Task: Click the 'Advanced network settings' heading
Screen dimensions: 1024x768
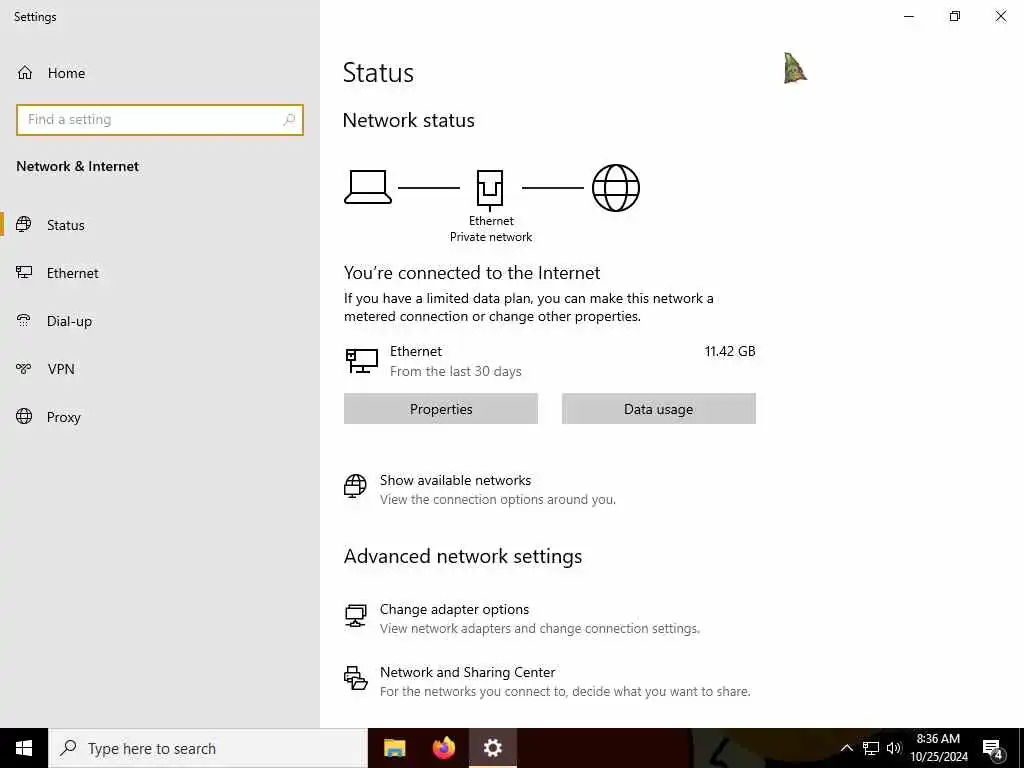Action: coord(462,556)
